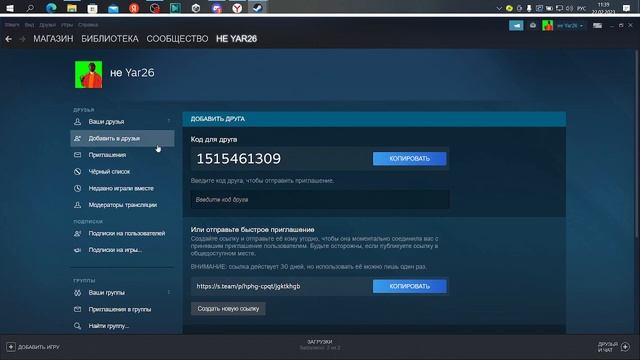This screenshot has width=640, height=360.
Task: Open the НЕ YAR26 profile tab
Action: pyautogui.click(x=236, y=39)
